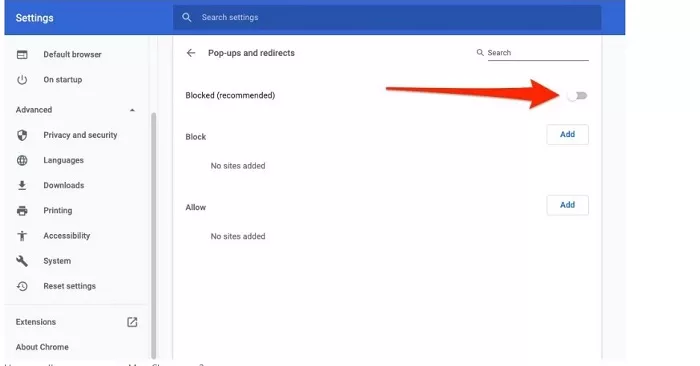The width and height of the screenshot is (700, 366).
Task: Open Reset settings section
Action: click(70, 286)
